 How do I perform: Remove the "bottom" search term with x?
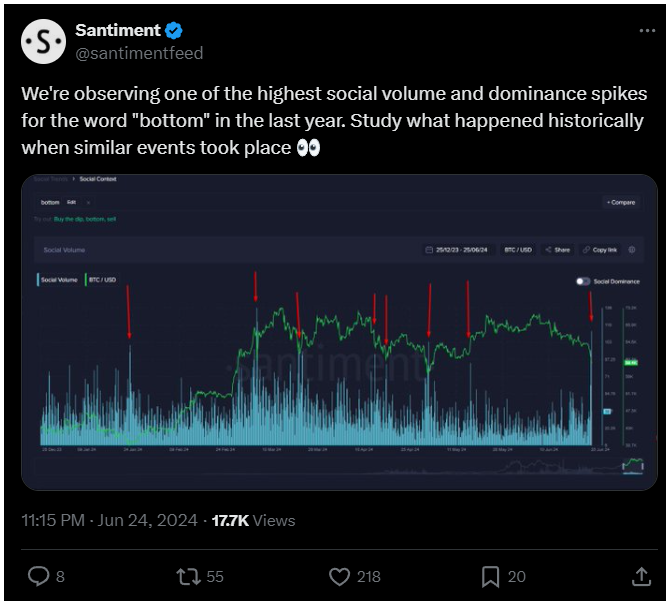(x=88, y=203)
